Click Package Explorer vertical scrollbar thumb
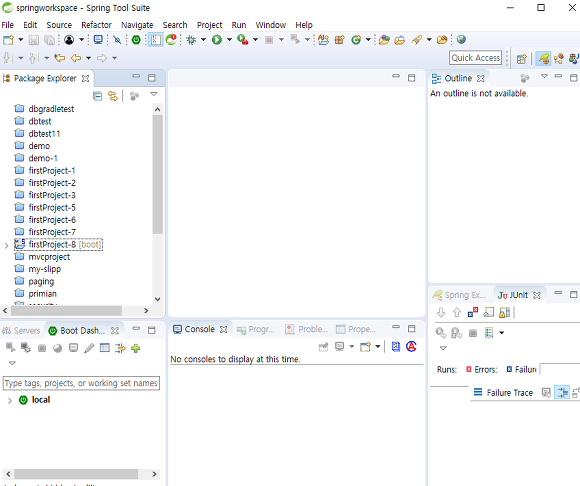The image size is (580, 486). click(x=158, y=174)
